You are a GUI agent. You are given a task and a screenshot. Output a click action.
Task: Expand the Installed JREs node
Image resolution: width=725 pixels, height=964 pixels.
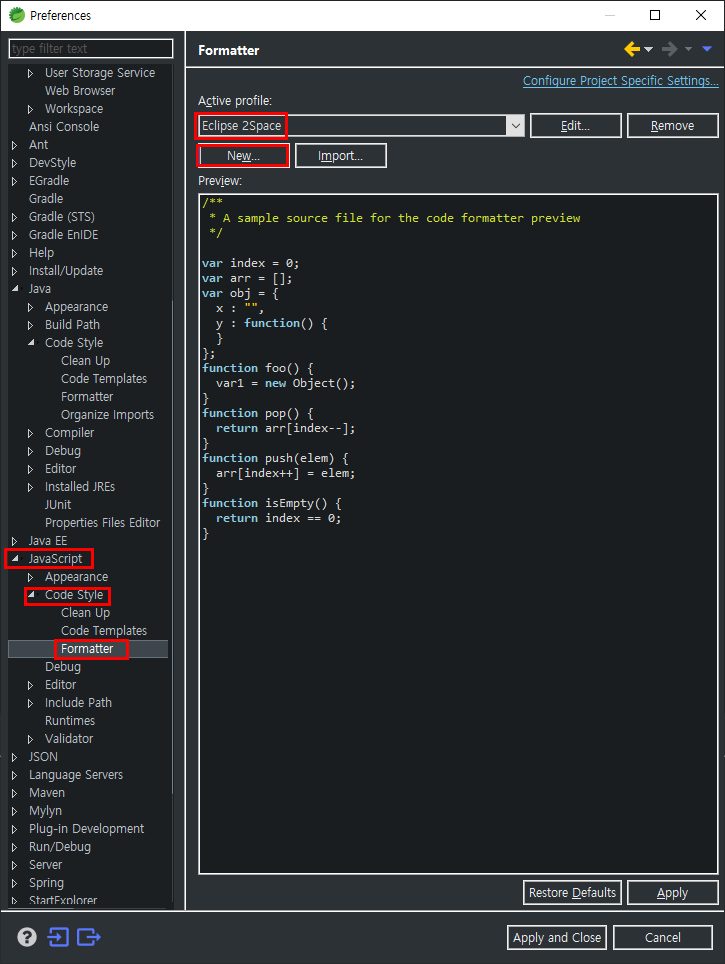[30, 488]
